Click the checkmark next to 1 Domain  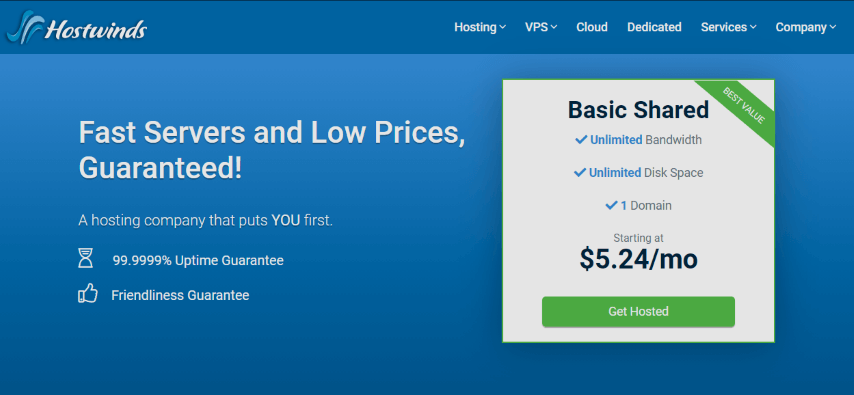tap(611, 205)
